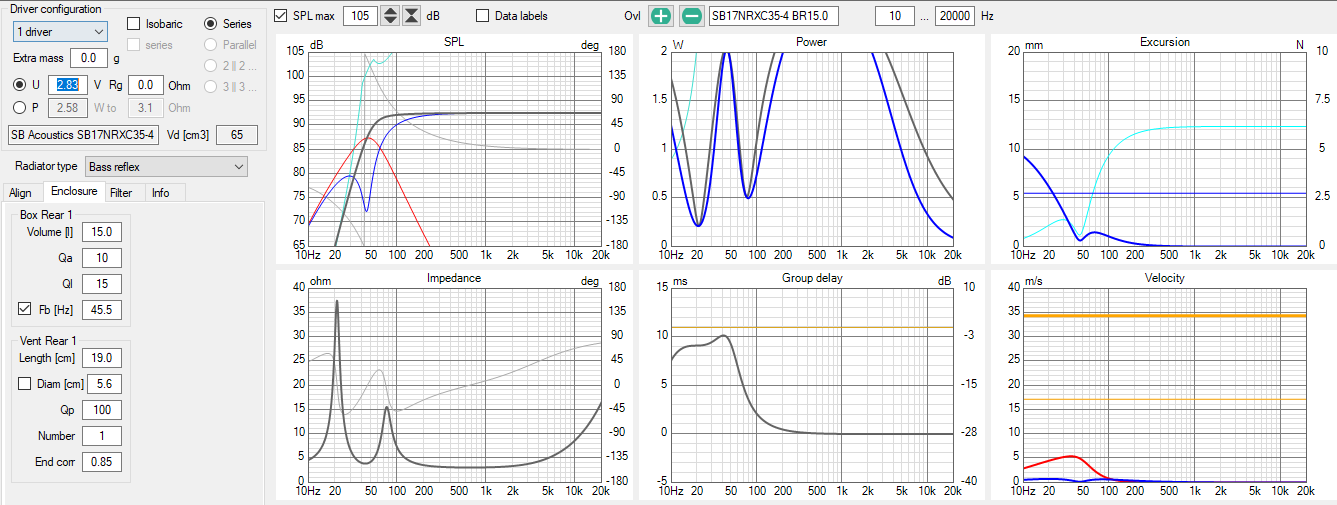Image resolution: width=1337 pixels, height=505 pixels.
Task: Open the Info tab
Action: (x=160, y=193)
